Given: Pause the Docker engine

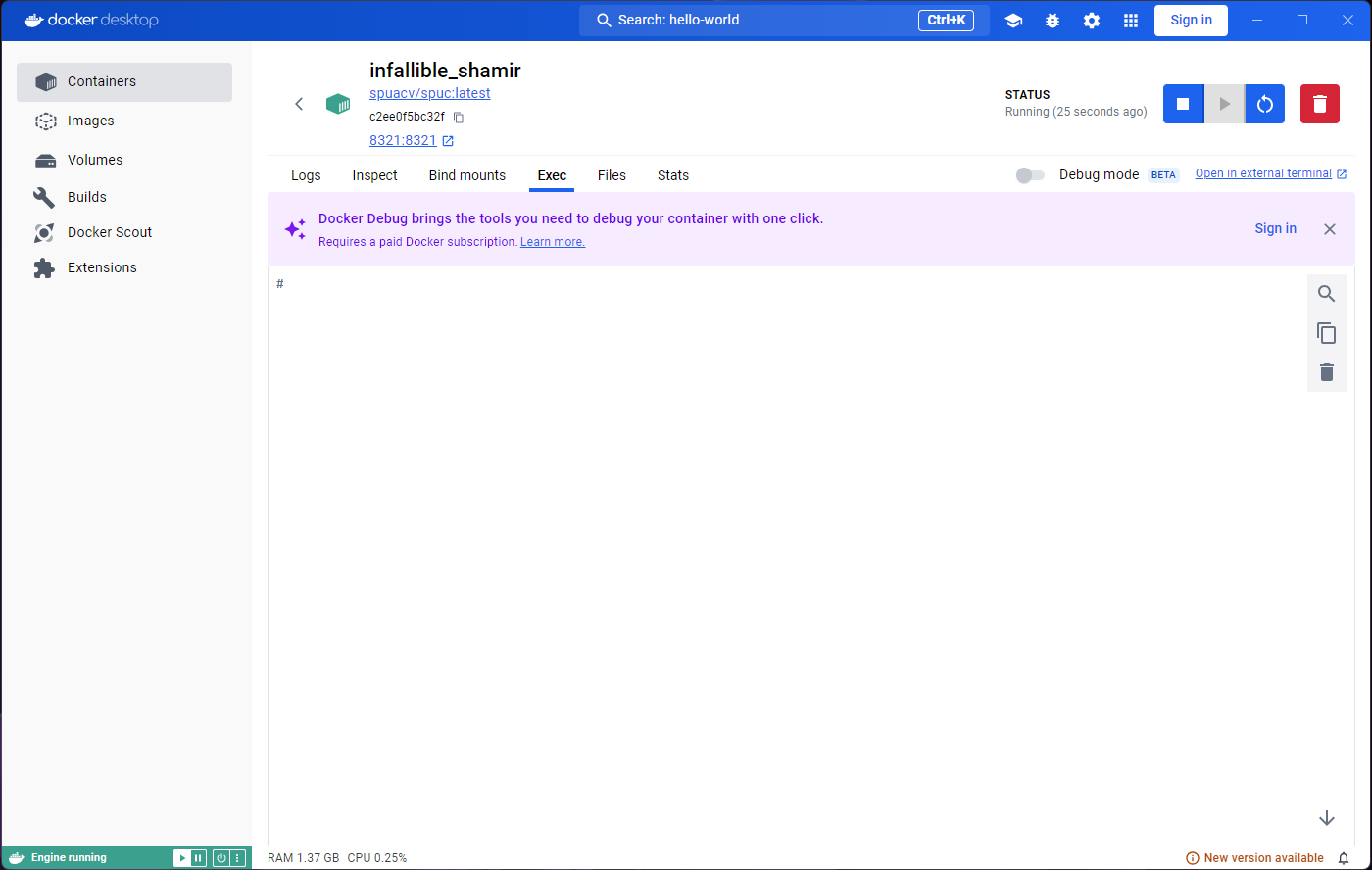Looking at the screenshot, I should (198, 858).
